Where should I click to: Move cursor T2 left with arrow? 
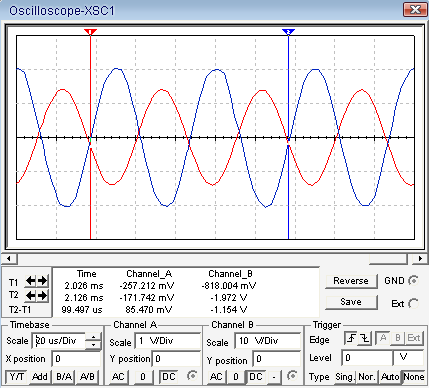31,295
